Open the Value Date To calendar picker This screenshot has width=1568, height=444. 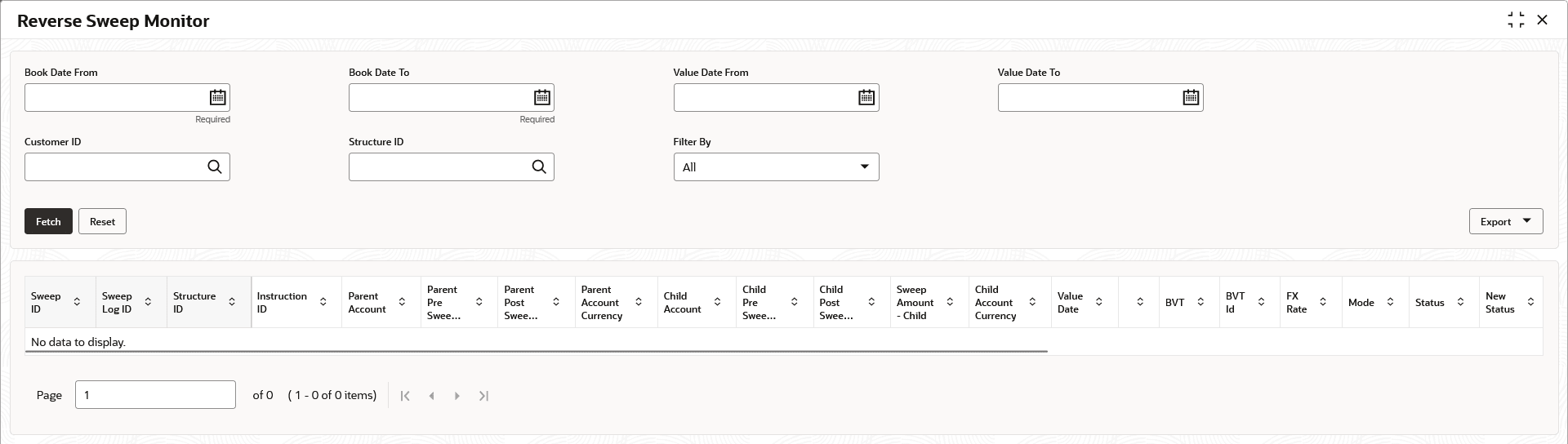(1190, 98)
